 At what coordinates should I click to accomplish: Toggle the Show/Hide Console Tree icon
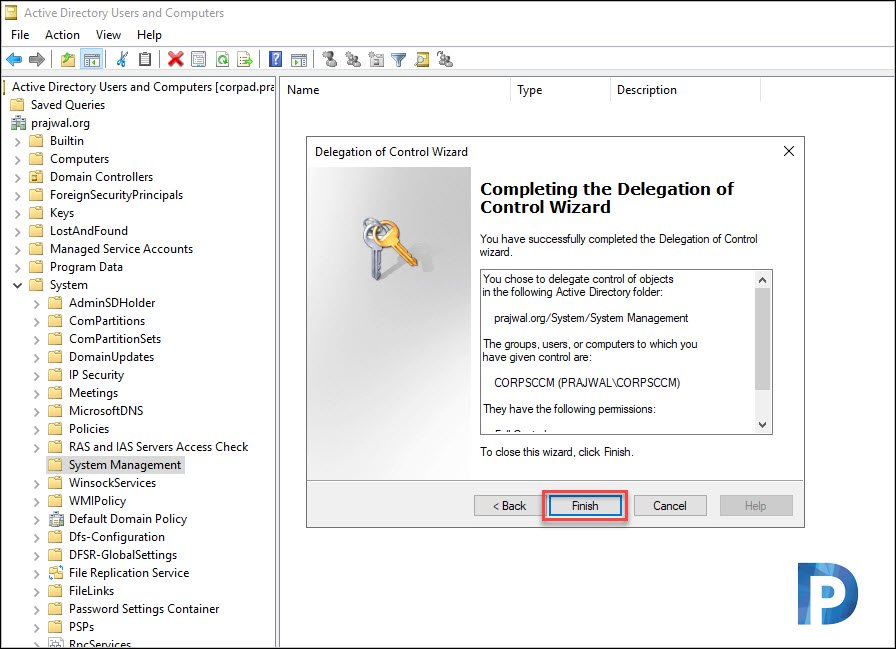[91, 59]
